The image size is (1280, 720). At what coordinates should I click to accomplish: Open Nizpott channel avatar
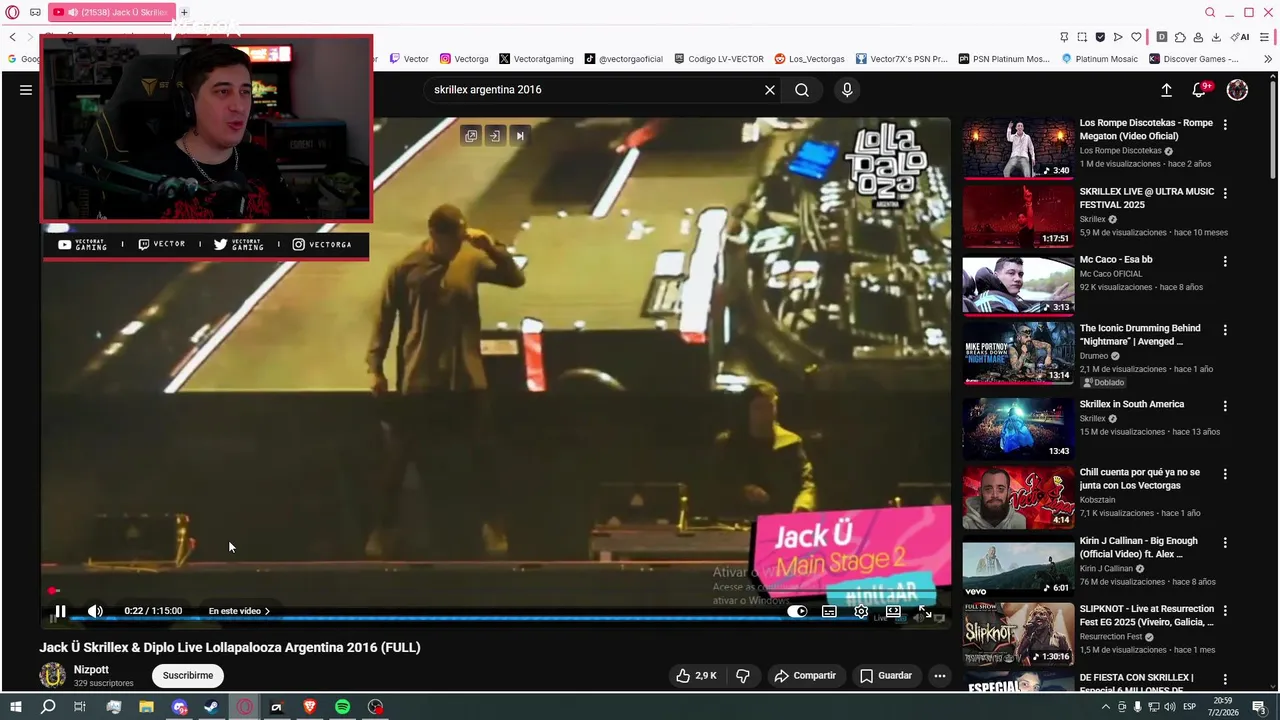[52, 676]
